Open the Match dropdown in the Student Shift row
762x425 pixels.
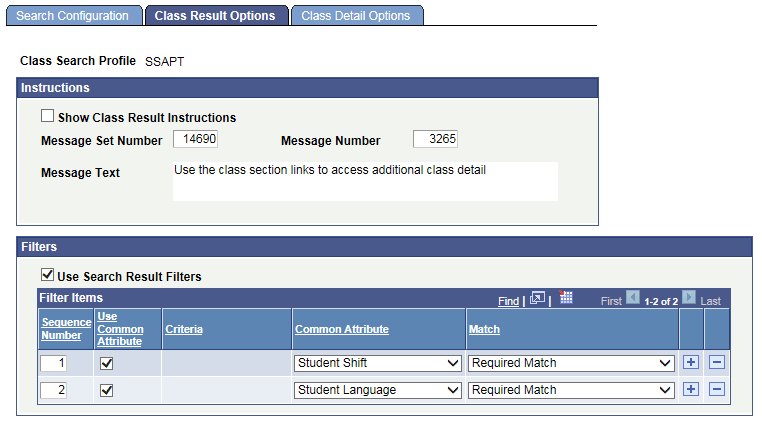point(571,363)
